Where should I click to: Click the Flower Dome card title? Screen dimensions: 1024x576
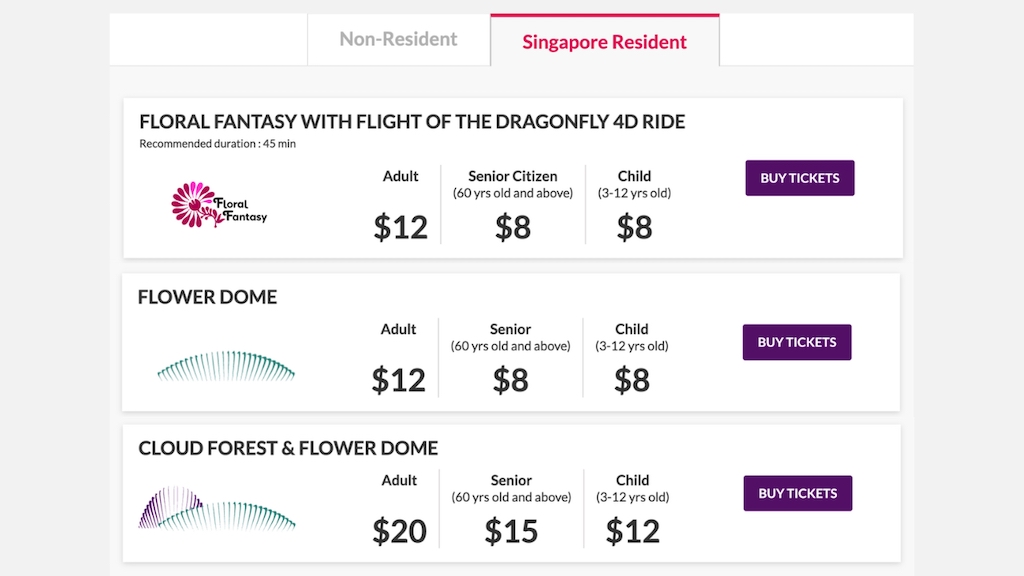click(x=207, y=297)
